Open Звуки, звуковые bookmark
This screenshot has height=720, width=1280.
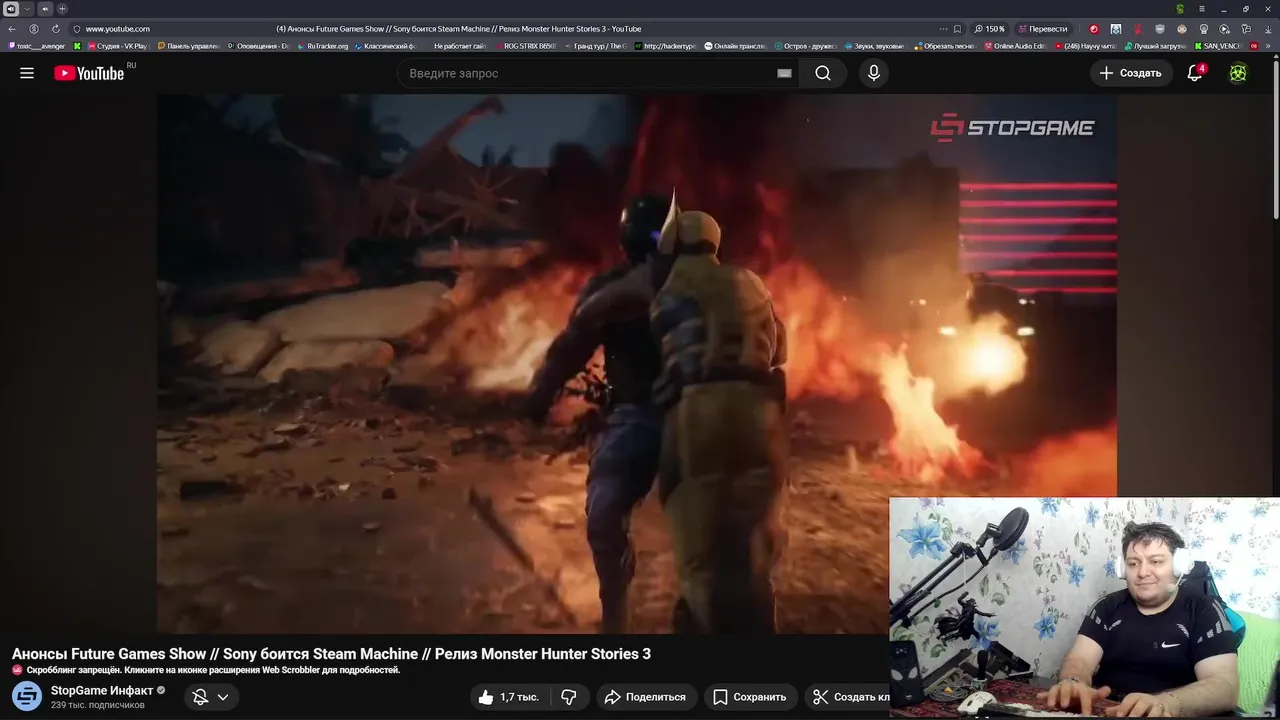[x=874, y=46]
